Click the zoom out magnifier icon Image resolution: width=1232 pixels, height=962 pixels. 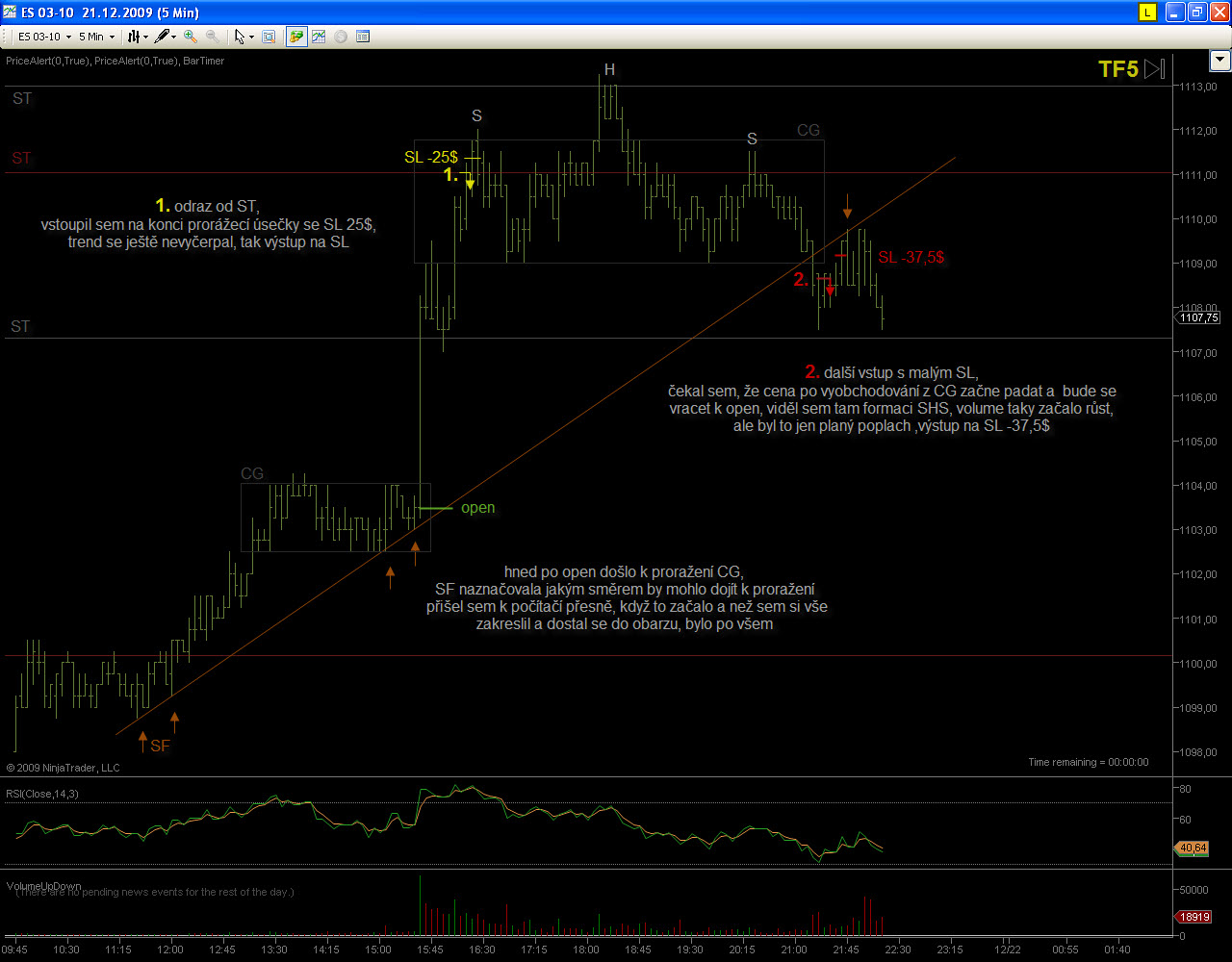click(212, 37)
